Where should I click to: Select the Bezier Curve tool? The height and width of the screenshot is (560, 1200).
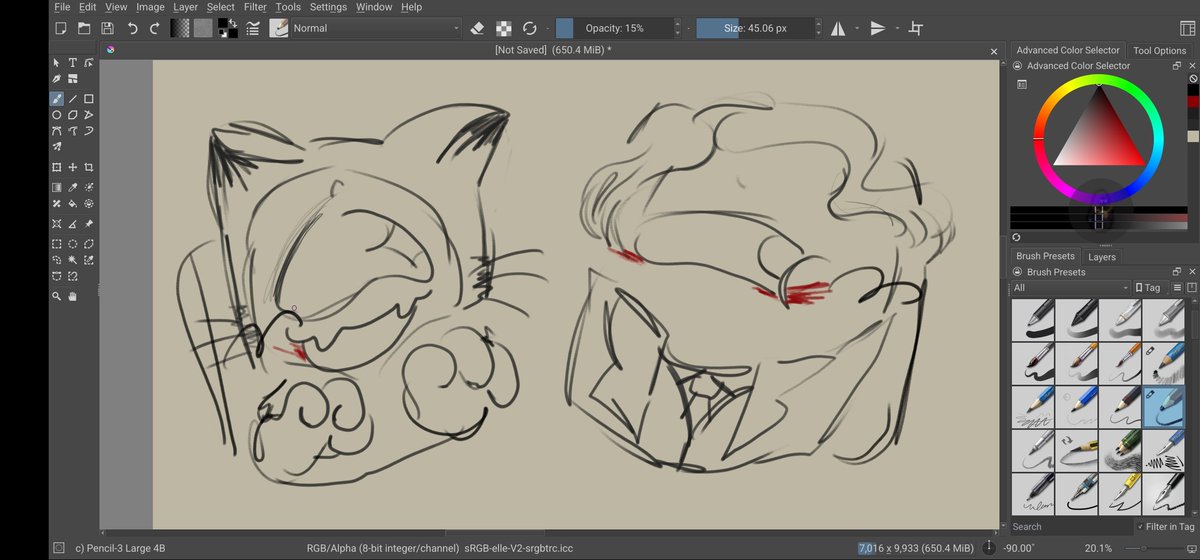pyautogui.click(x=57, y=131)
